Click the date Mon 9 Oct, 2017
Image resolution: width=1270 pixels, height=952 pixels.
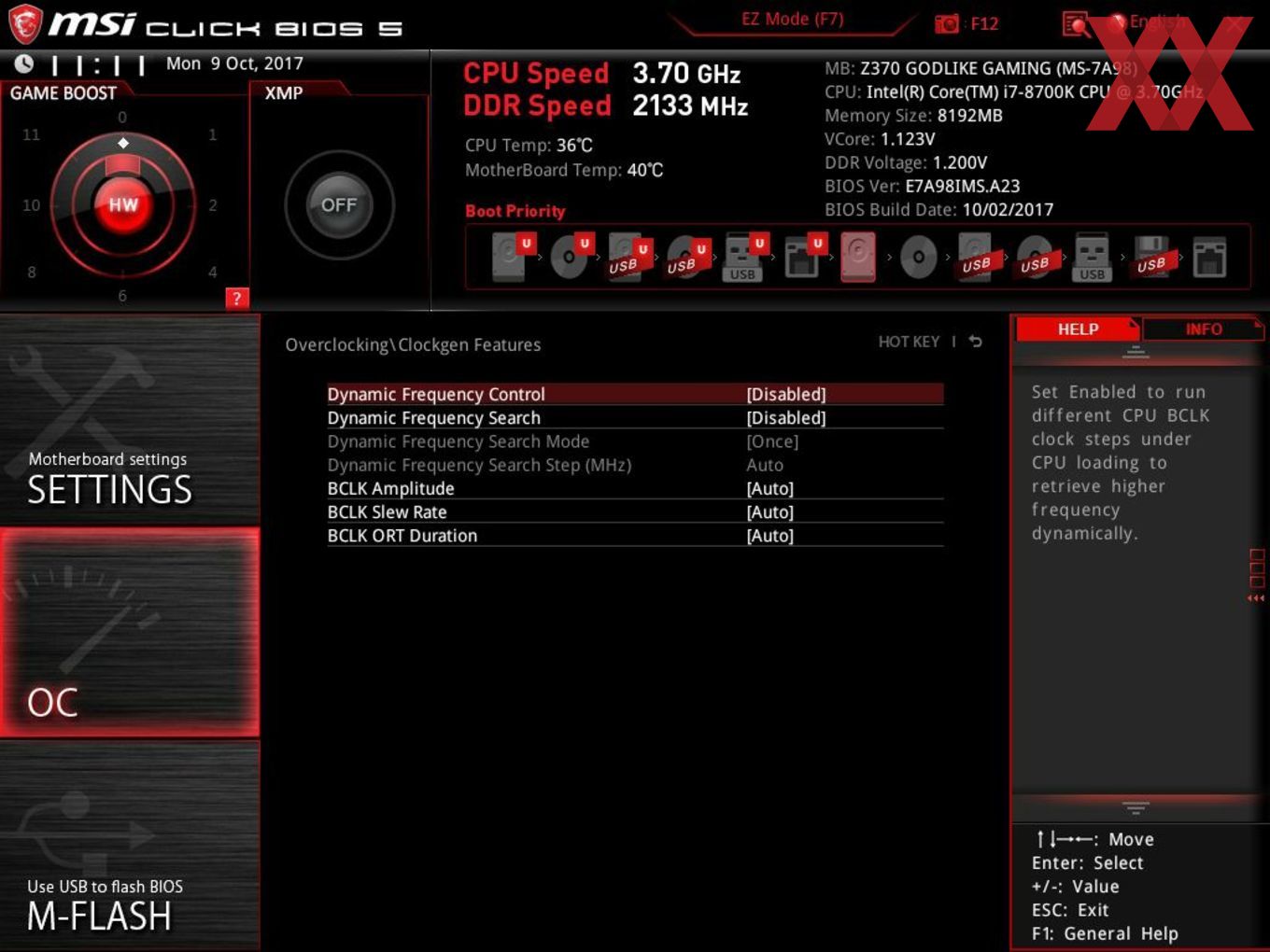tap(234, 63)
